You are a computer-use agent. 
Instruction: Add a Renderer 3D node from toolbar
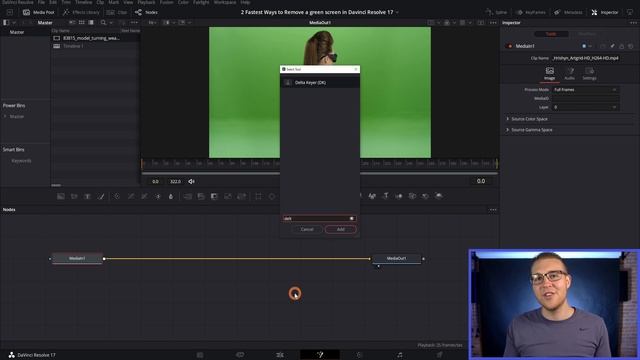[439, 196]
